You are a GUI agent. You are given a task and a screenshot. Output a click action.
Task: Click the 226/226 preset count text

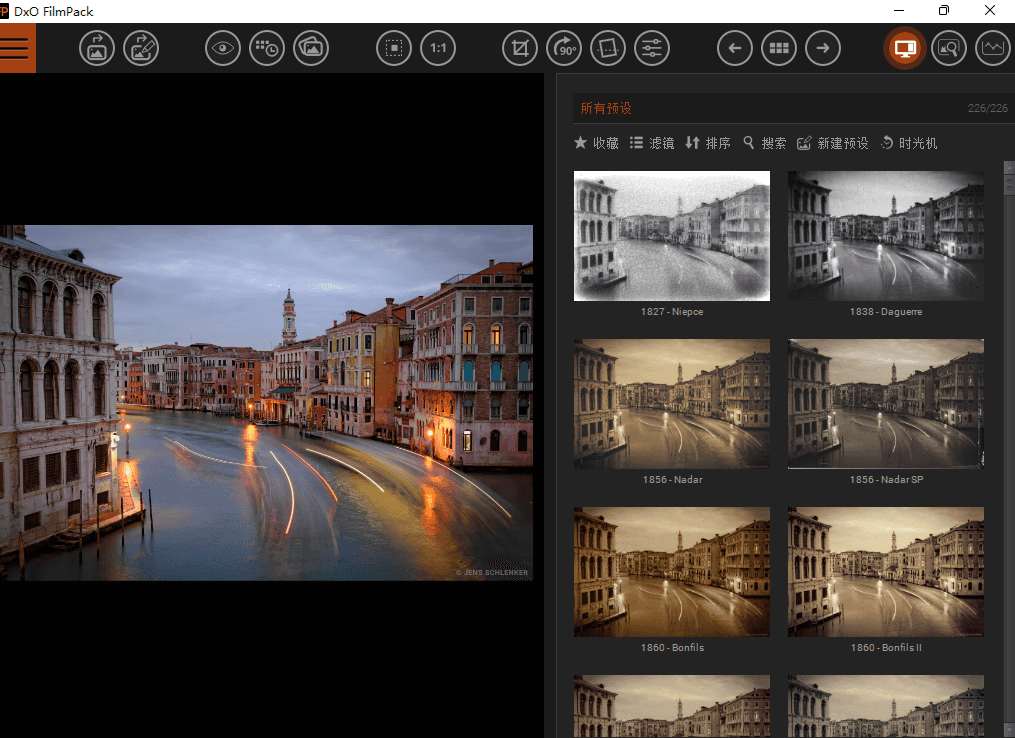click(x=988, y=108)
